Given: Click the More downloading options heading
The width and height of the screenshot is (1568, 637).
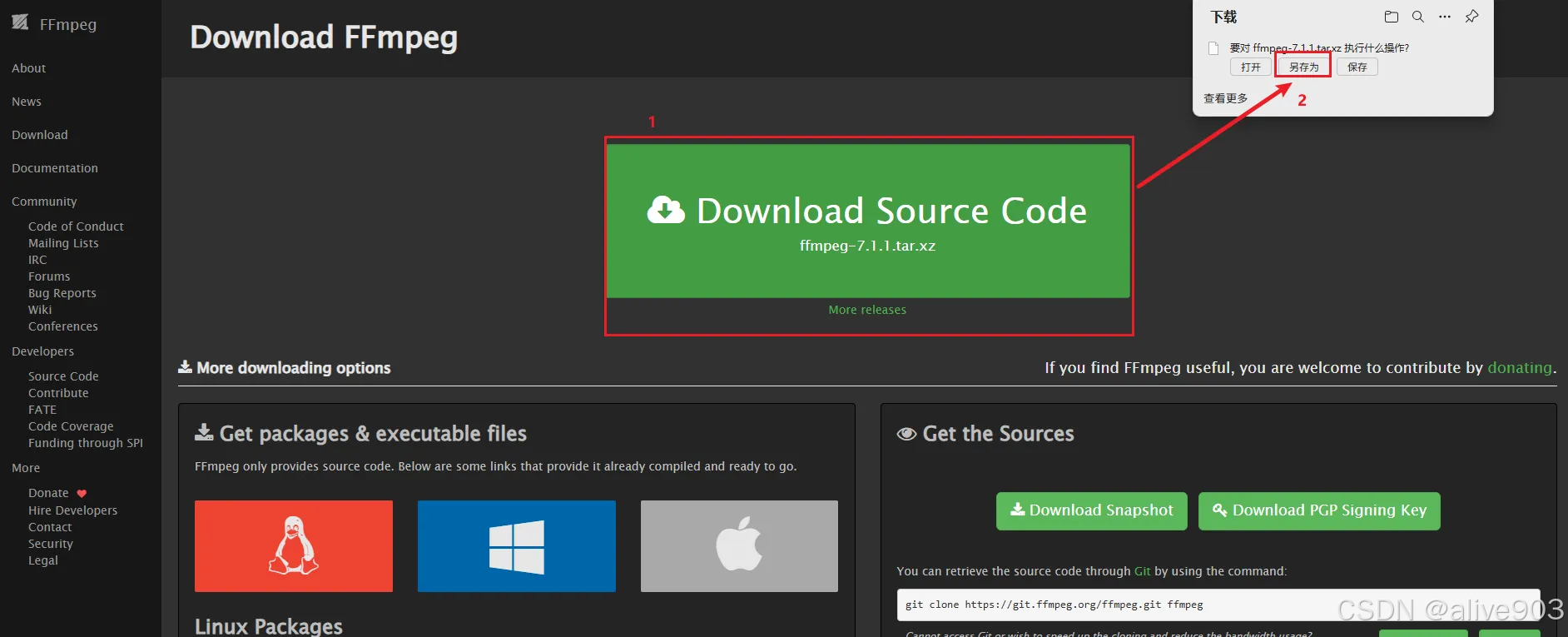Looking at the screenshot, I should 285,367.
